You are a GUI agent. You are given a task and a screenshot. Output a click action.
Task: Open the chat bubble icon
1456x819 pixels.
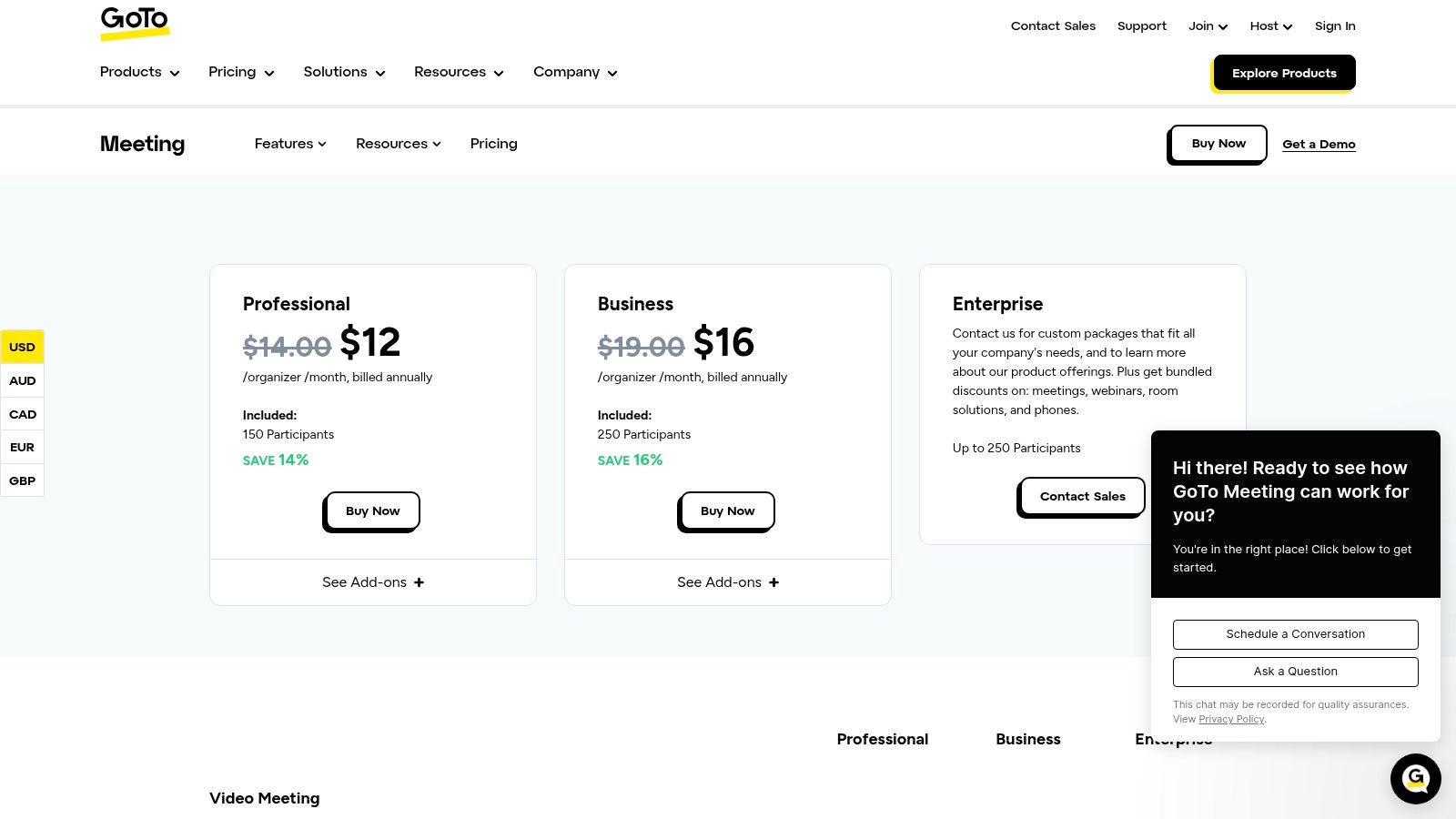(1415, 779)
